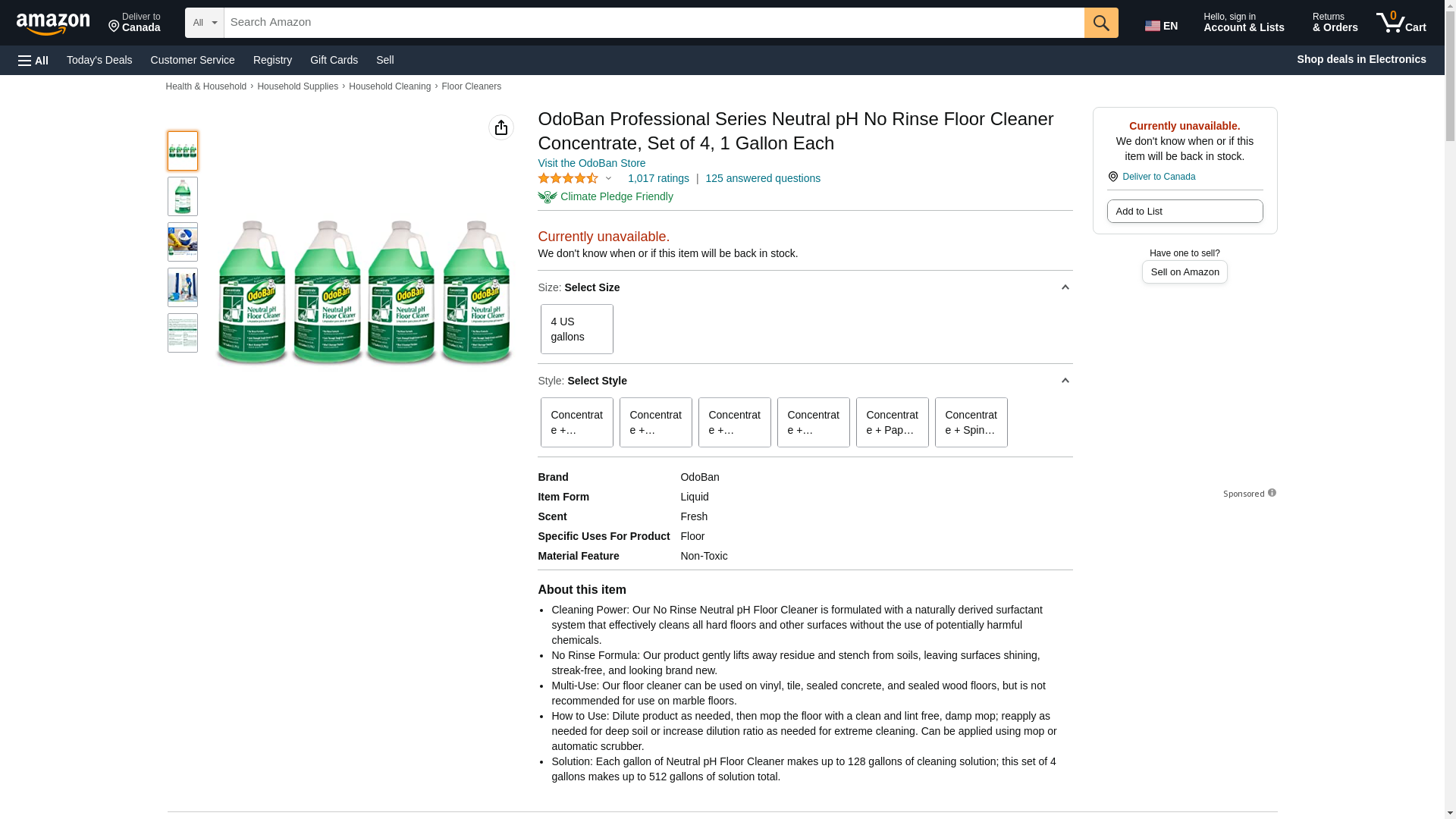Open Today's Deals in navigation bar
Screen dimensions: 1456x819
click(x=99, y=60)
